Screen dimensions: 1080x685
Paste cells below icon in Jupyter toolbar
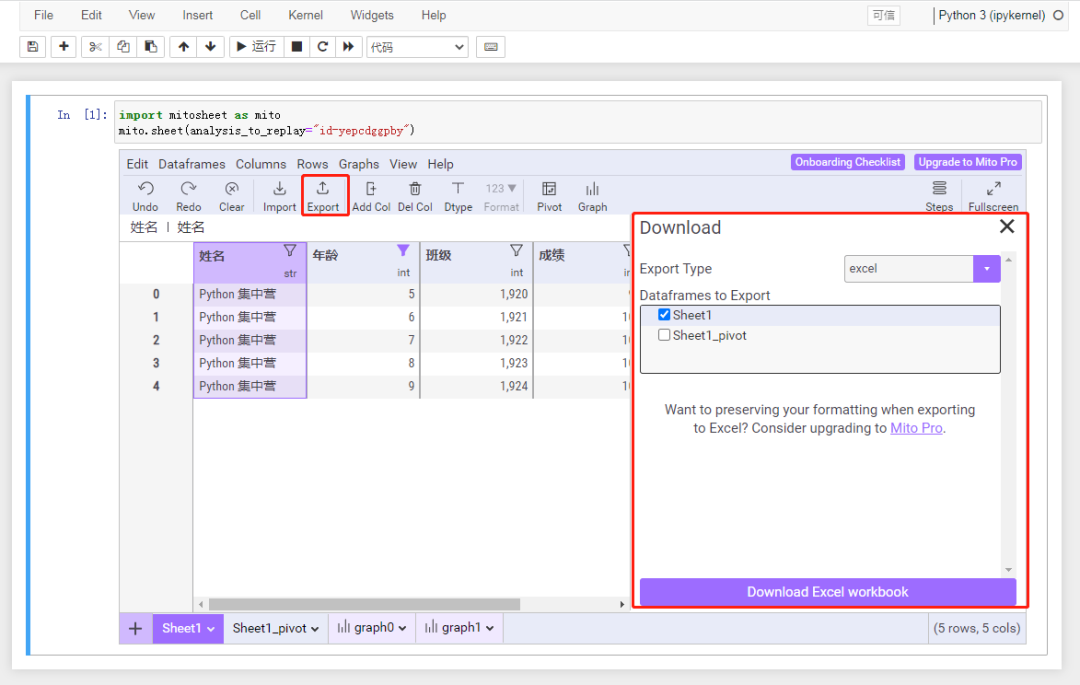pyautogui.click(x=151, y=47)
